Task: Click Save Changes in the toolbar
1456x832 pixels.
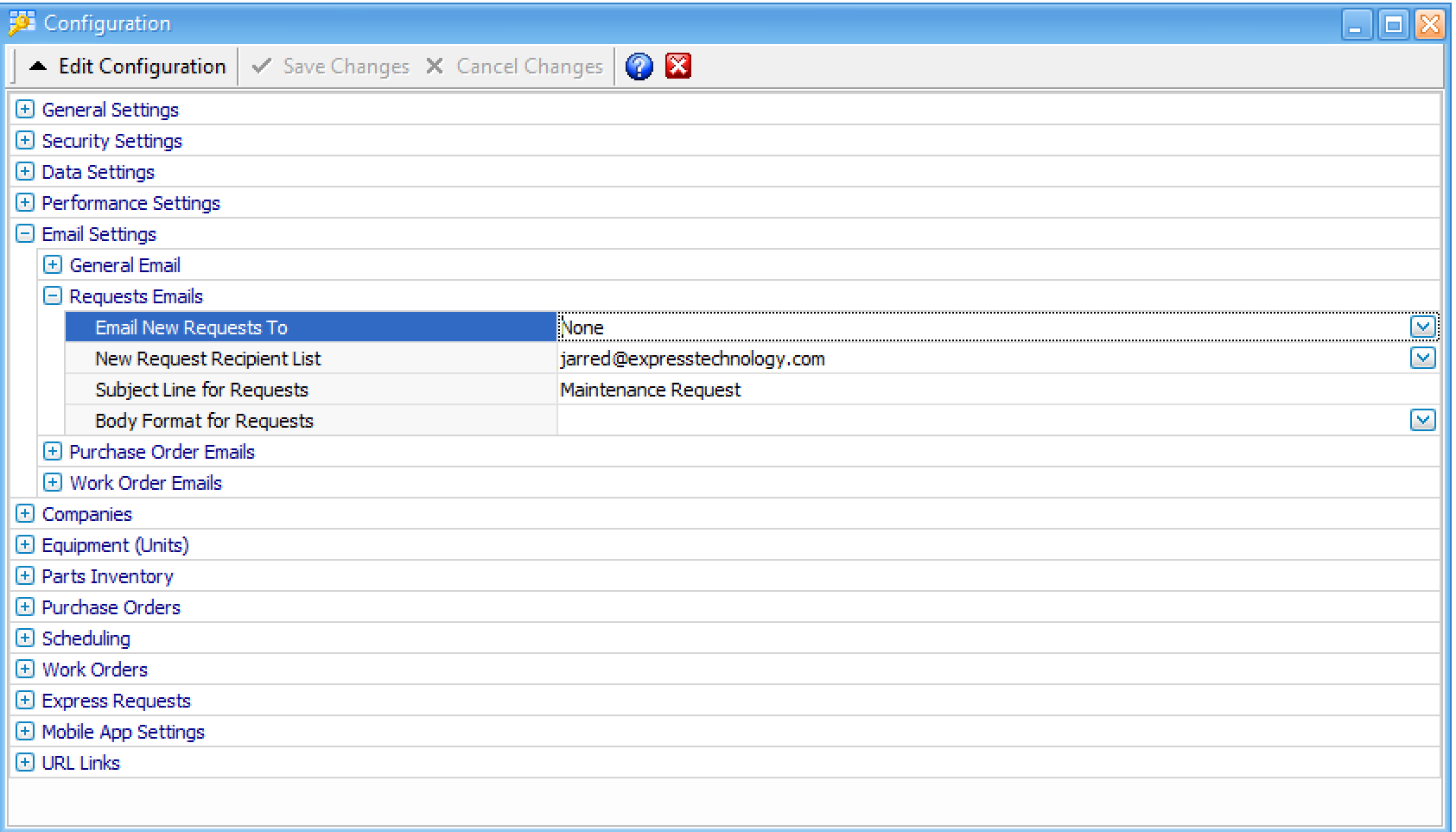Action: [x=330, y=67]
